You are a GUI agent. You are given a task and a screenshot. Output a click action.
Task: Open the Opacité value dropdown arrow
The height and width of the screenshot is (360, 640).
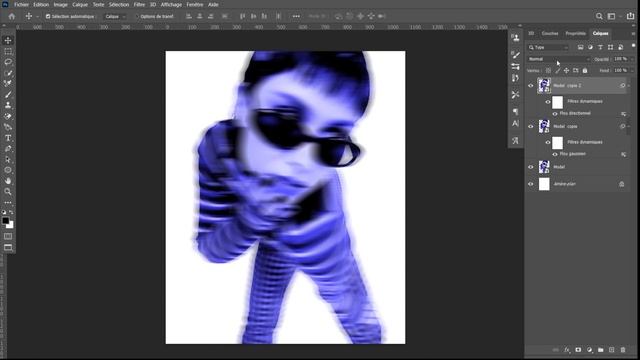(x=632, y=59)
